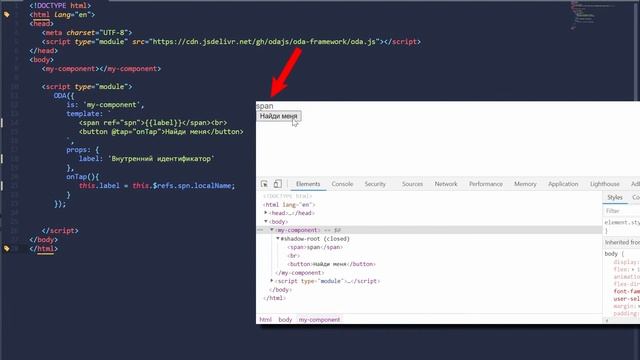Collapse the body node in DOM tree
Image resolution: width=640 pixels, height=360 pixels.
coord(266,222)
